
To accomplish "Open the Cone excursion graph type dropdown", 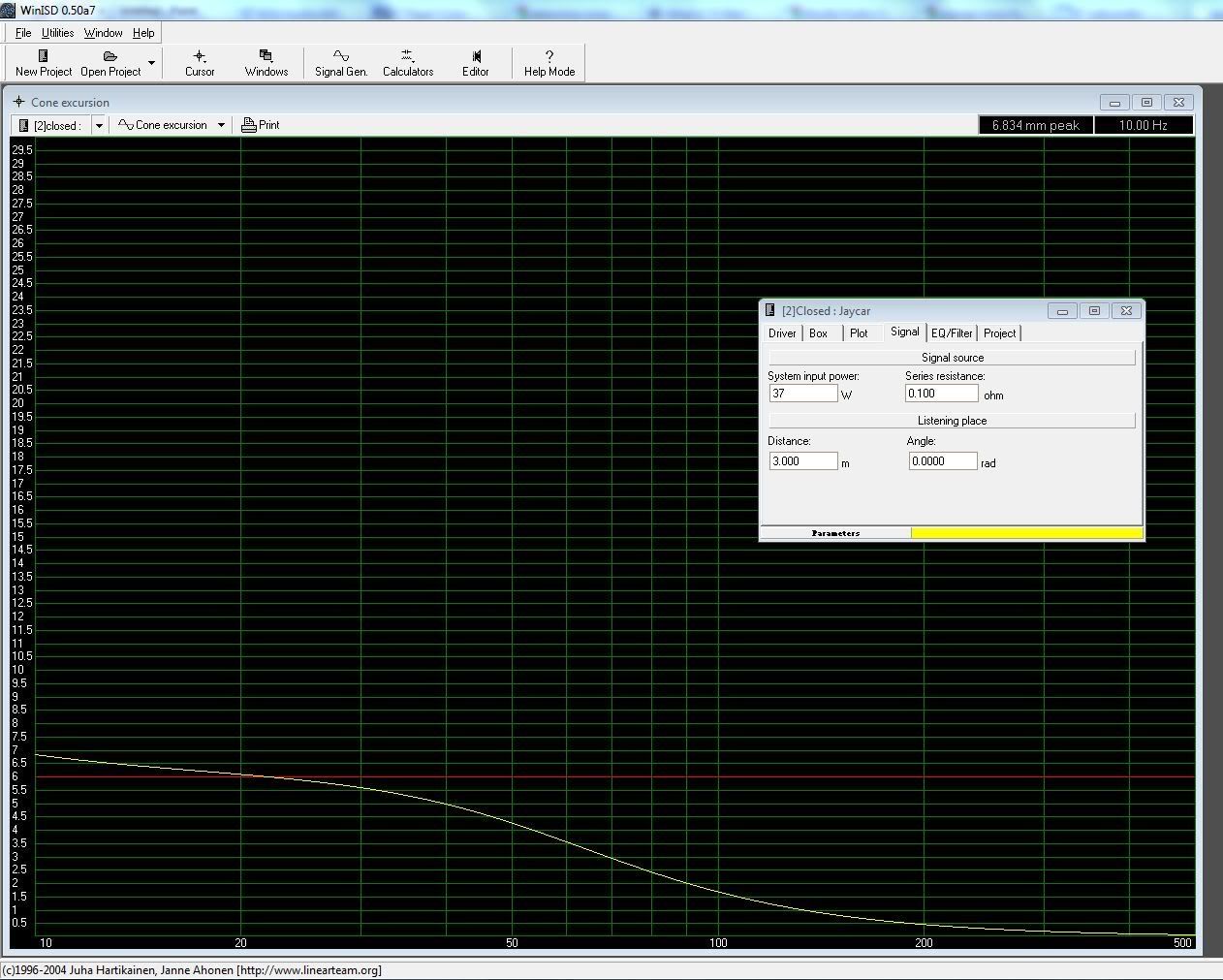I will pos(221,125).
